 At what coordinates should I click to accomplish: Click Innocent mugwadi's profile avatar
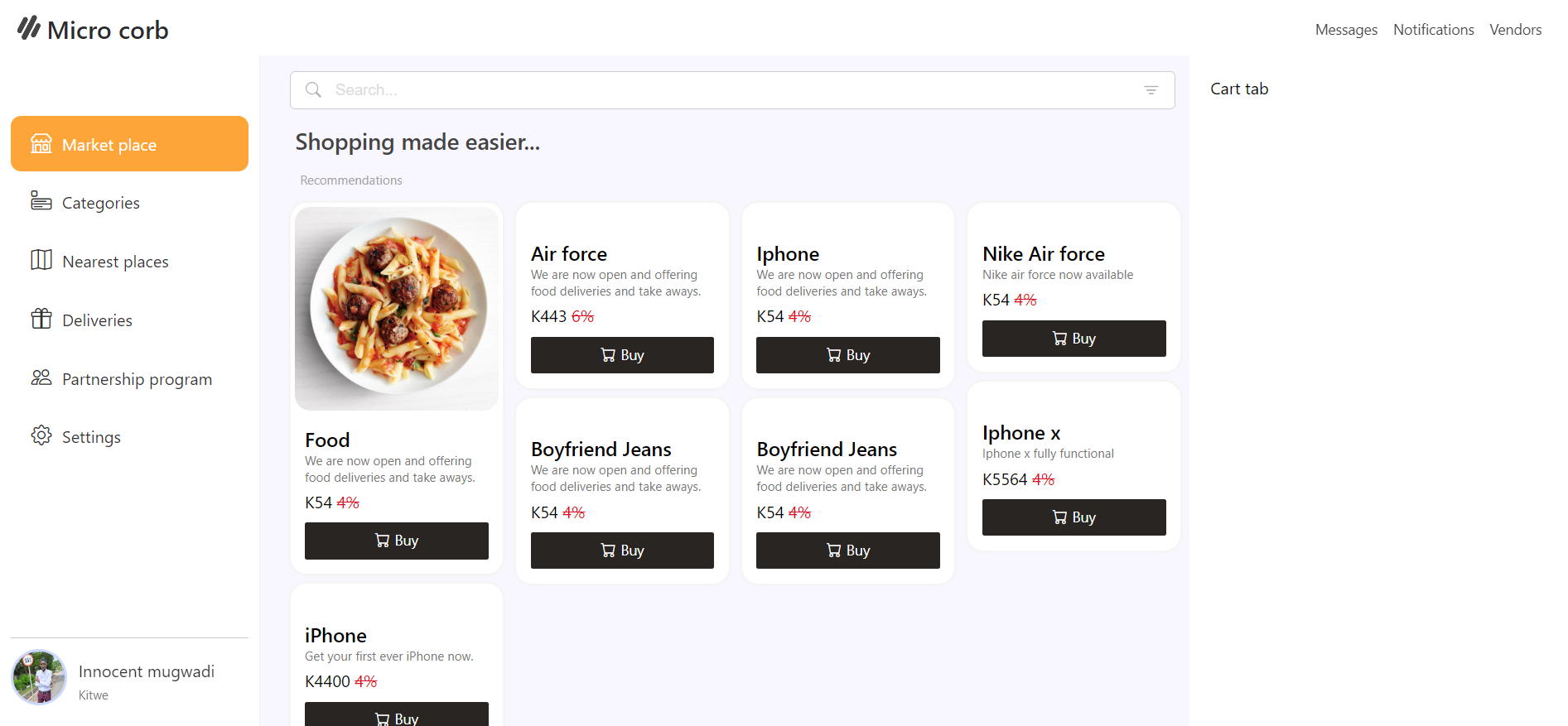(39, 677)
